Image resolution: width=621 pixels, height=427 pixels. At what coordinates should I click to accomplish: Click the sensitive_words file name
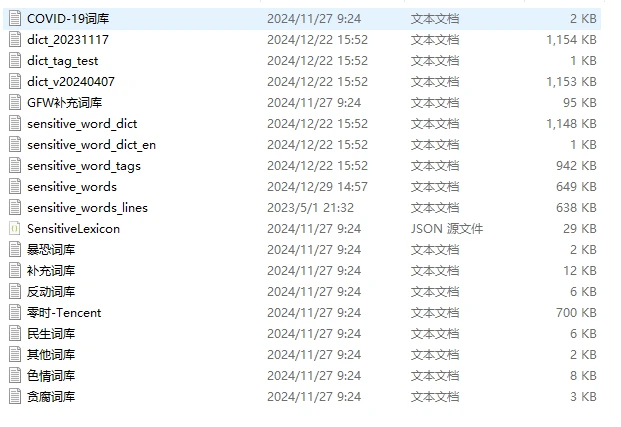72,187
